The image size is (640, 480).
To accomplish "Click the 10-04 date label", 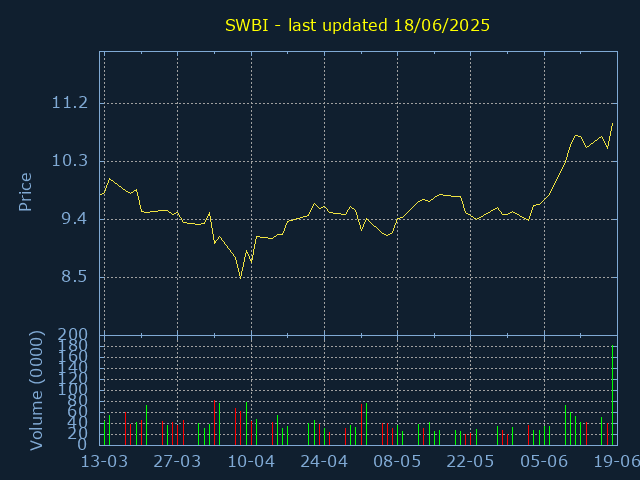I will [x=251, y=462].
